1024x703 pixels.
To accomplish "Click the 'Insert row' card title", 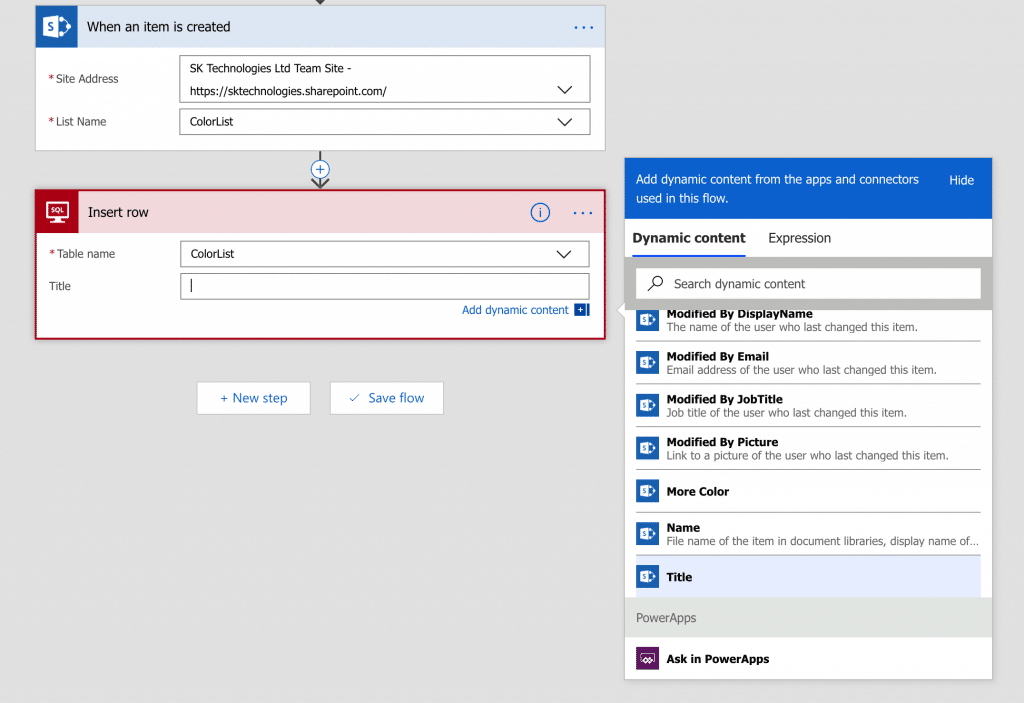I will tap(118, 212).
